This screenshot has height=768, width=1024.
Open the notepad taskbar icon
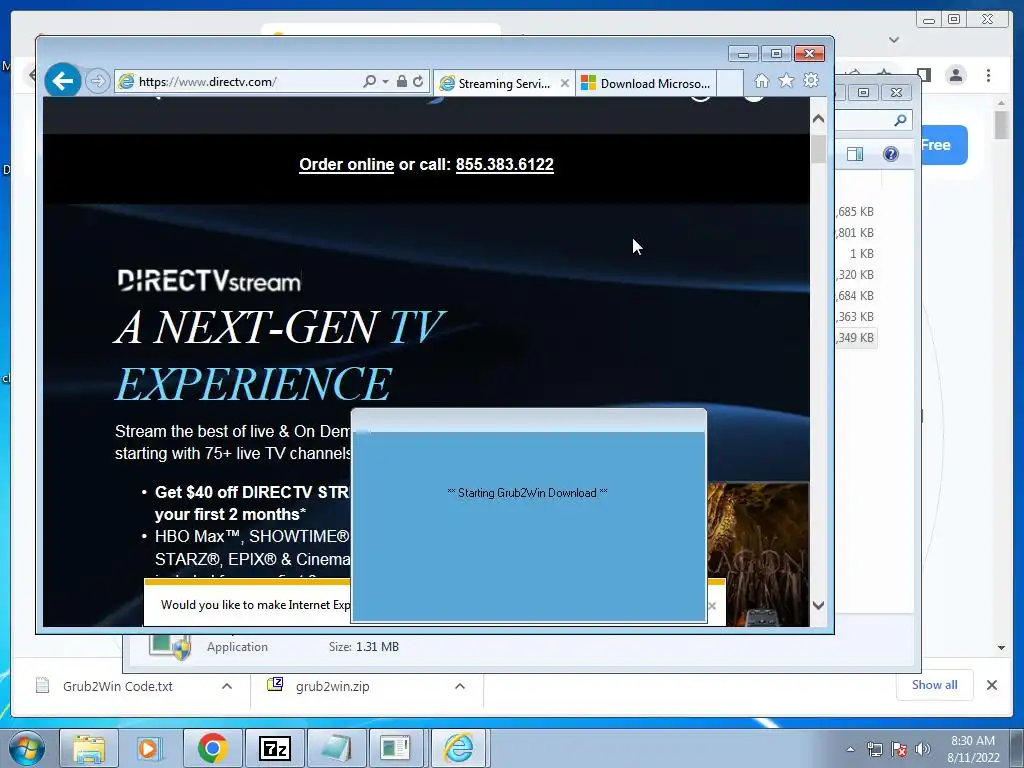coord(336,748)
